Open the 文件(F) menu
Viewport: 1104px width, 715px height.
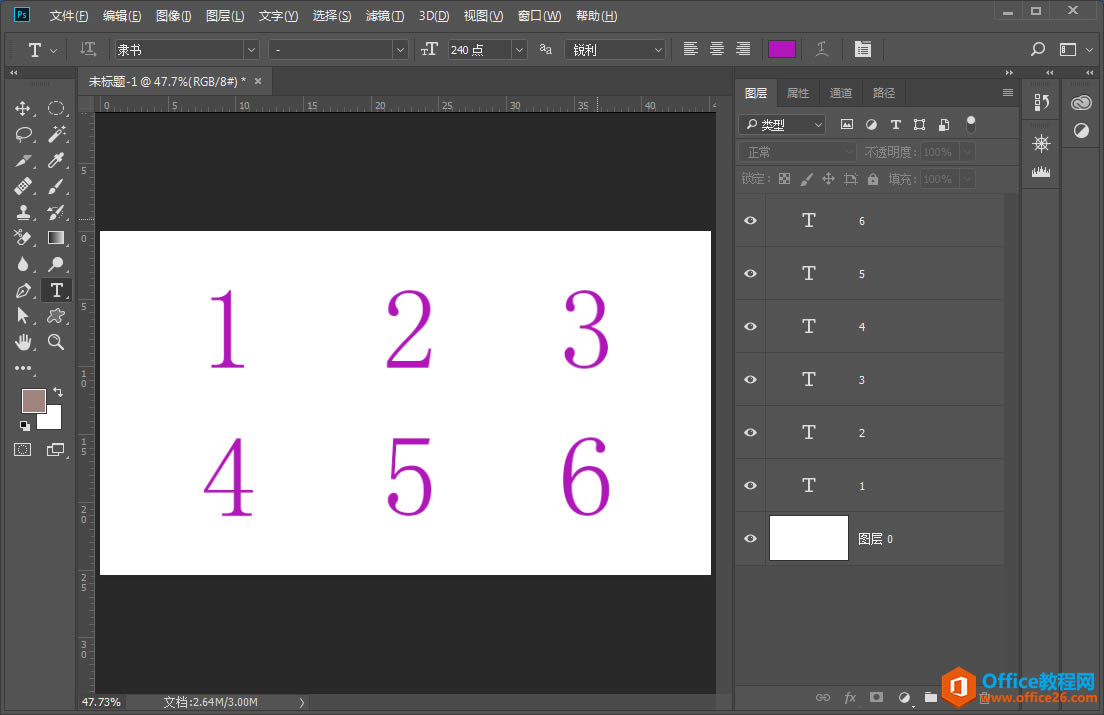[68, 15]
